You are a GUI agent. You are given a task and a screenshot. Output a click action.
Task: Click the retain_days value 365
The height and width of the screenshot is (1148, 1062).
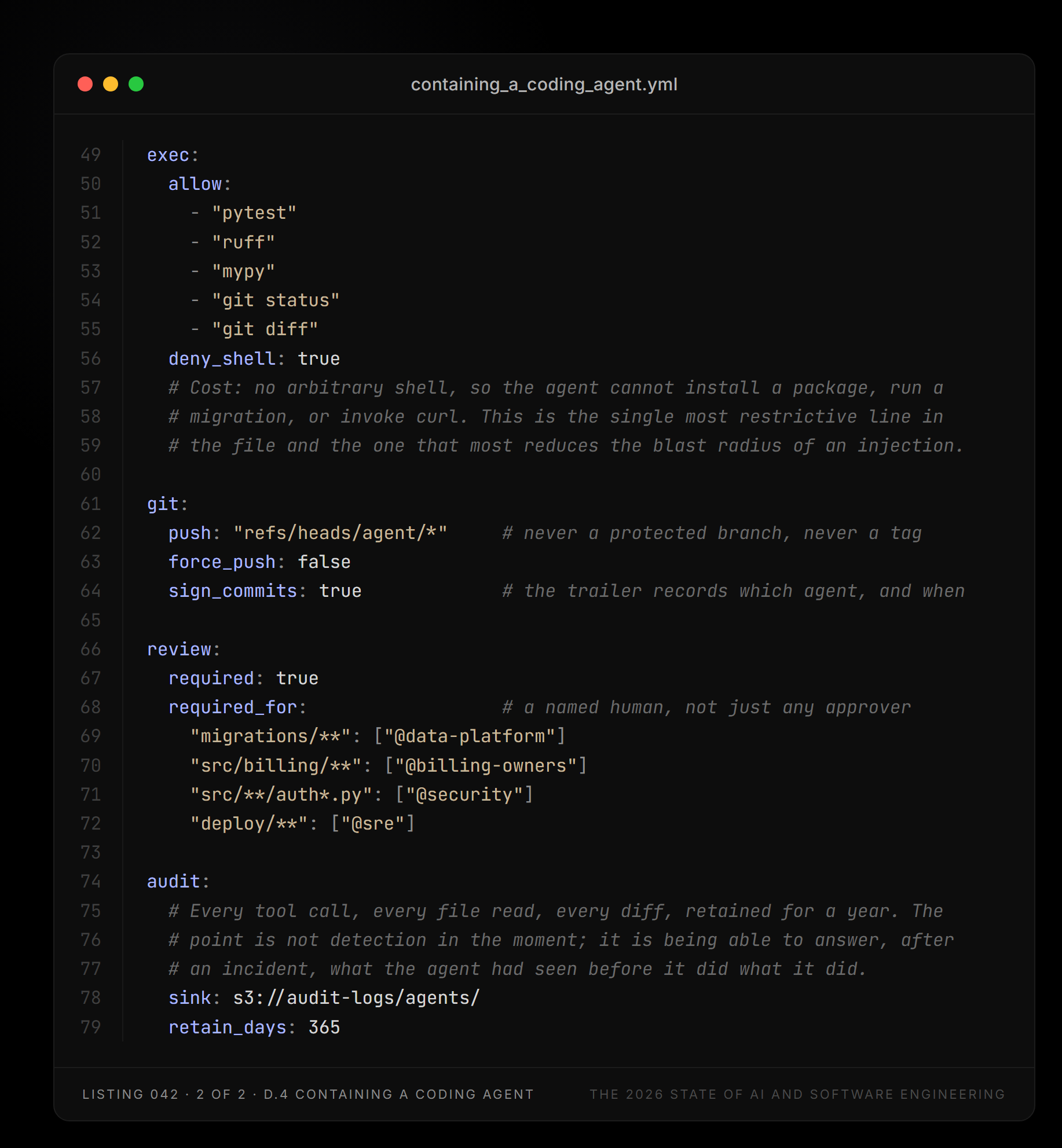pyautogui.click(x=324, y=1028)
